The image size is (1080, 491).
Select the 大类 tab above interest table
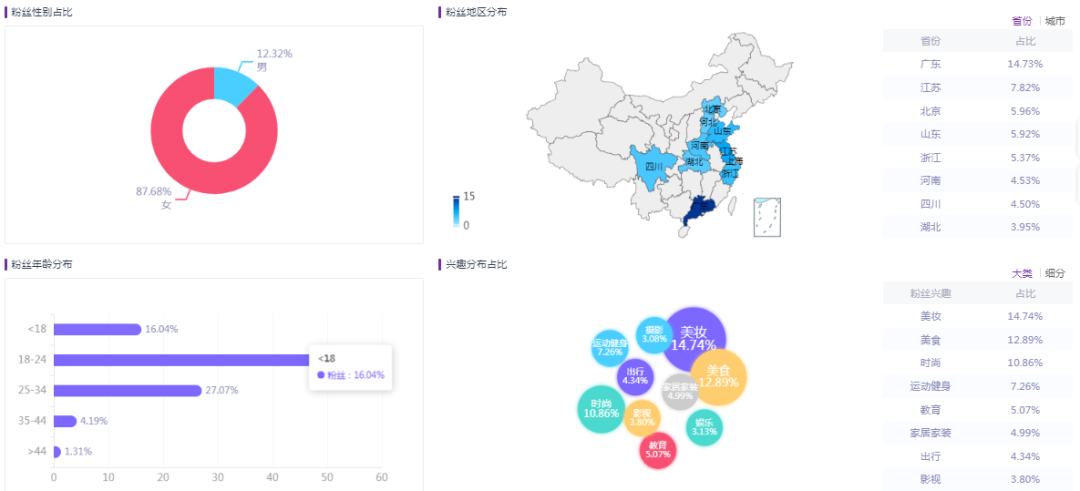[x=1021, y=273]
